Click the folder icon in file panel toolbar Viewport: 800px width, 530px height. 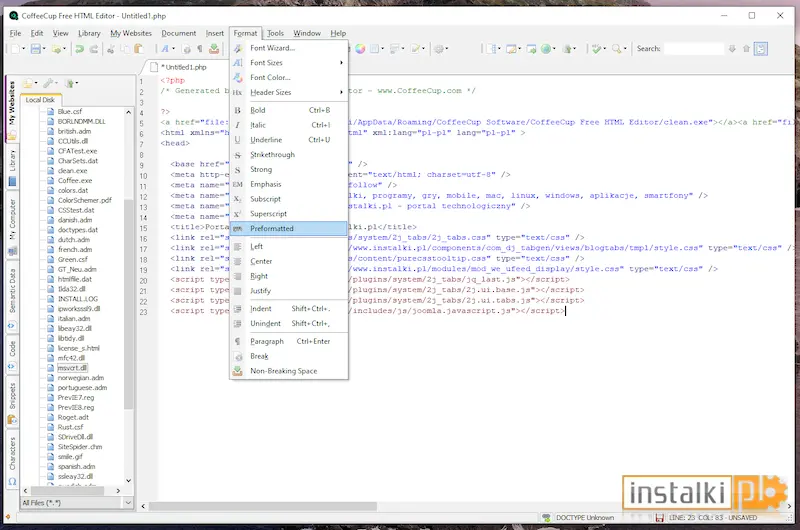pyautogui.click(x=28, y=83)
